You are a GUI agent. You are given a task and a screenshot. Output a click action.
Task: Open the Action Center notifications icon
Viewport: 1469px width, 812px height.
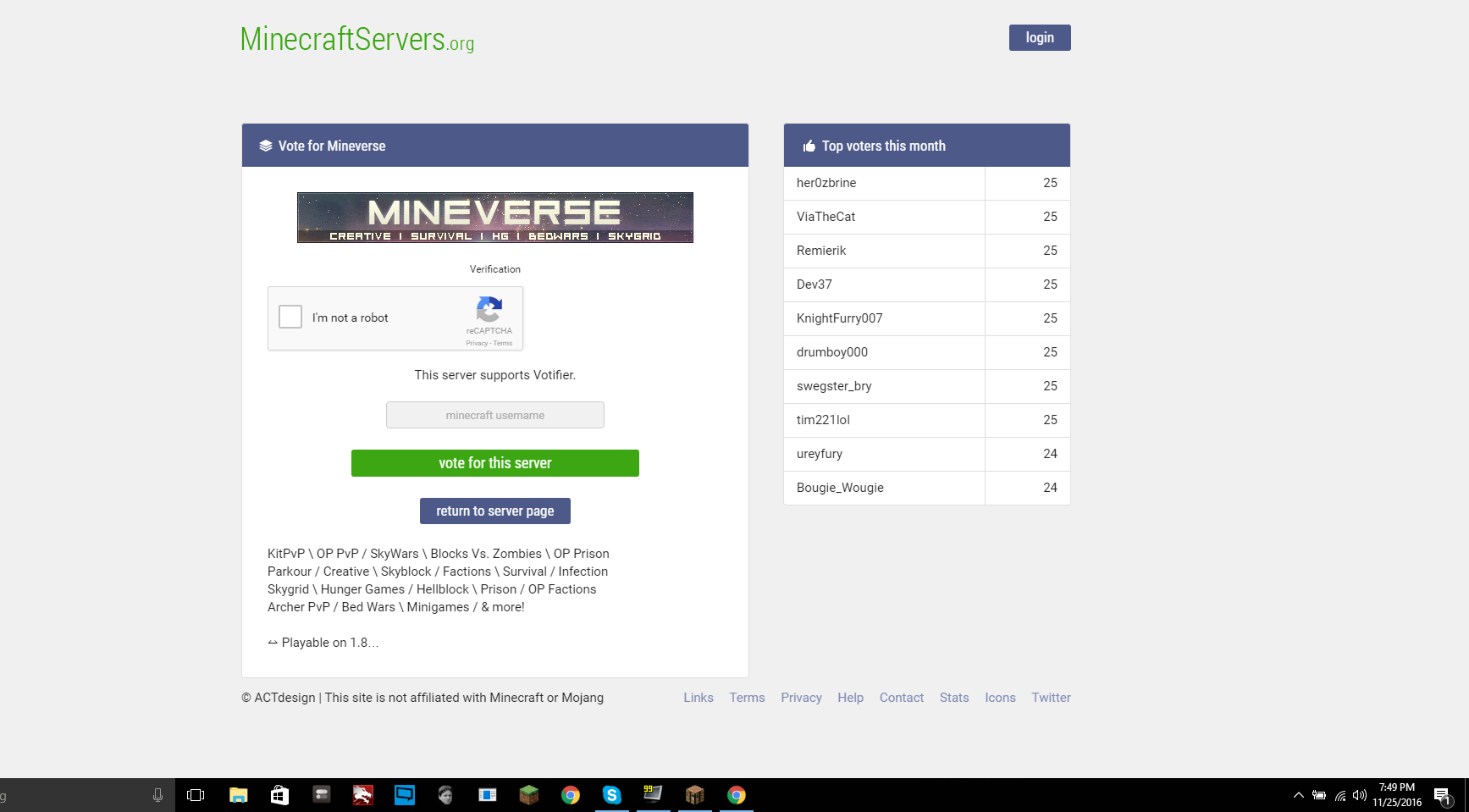point(1444,796)
